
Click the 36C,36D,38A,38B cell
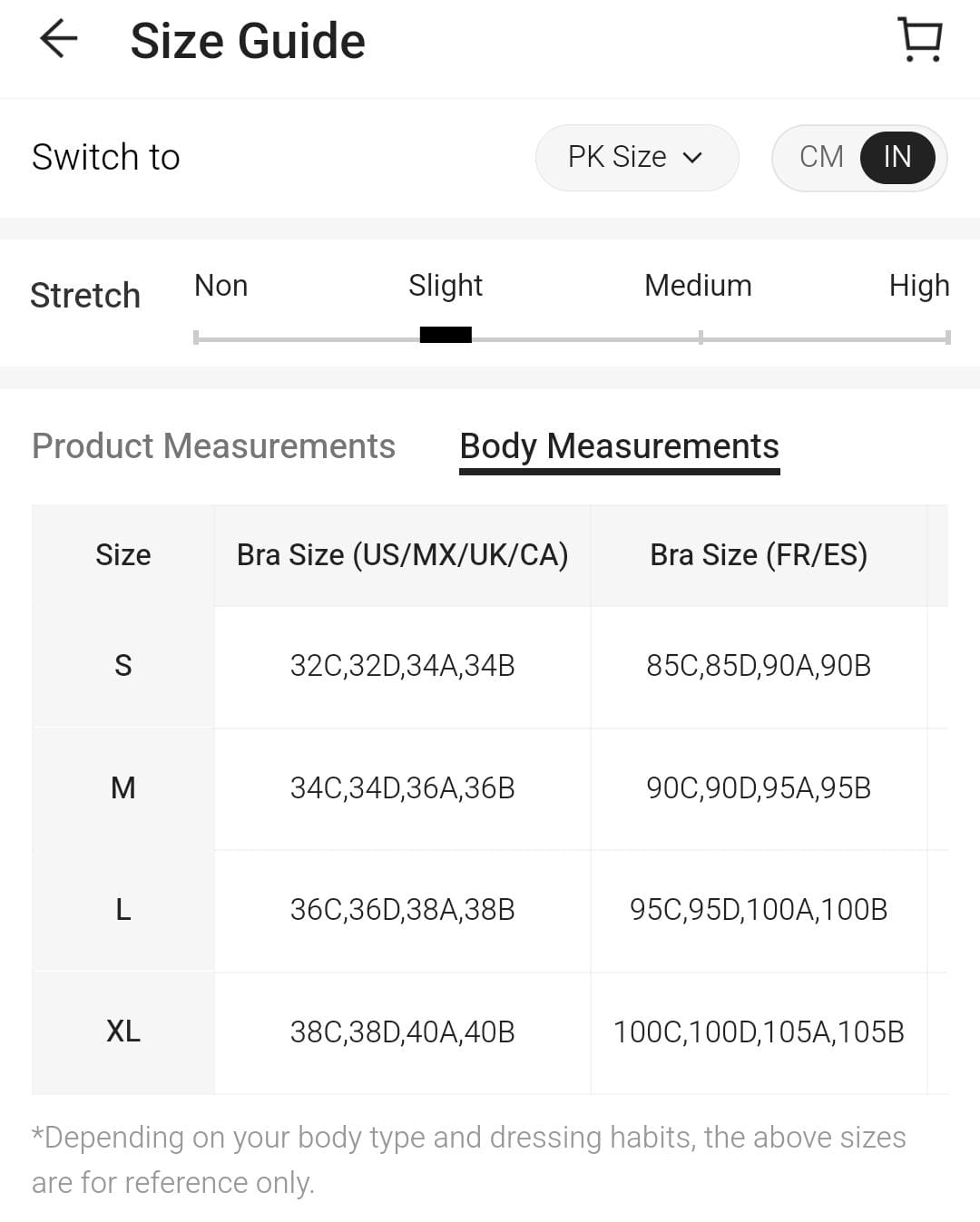[x=402, y=909]
